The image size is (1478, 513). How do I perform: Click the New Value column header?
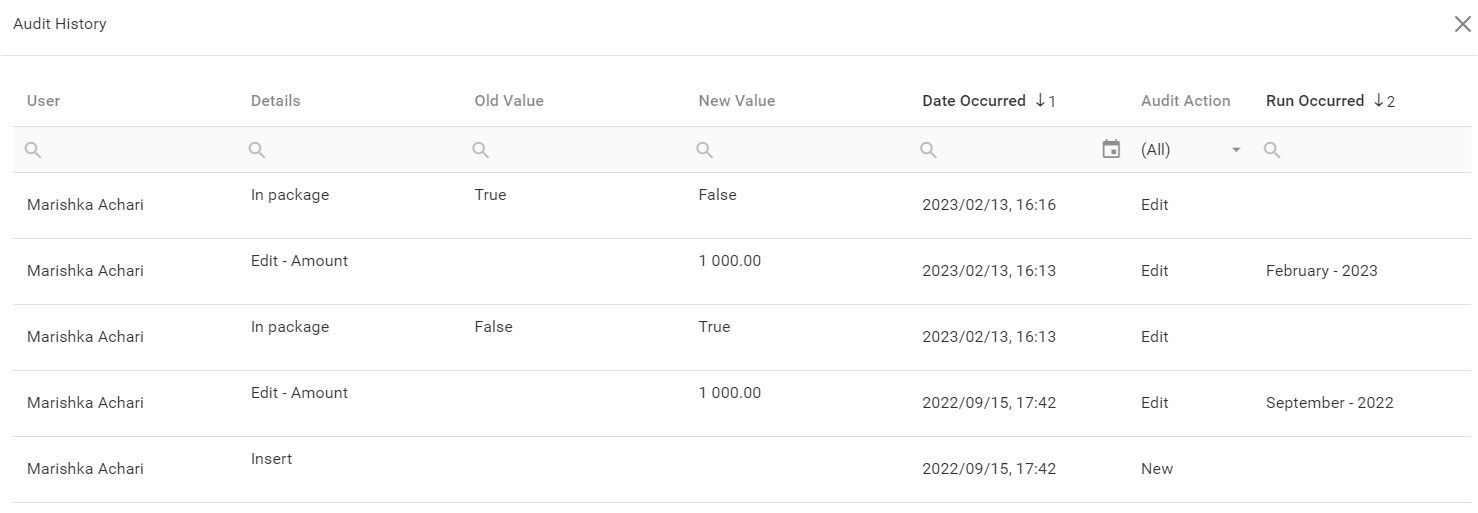pyautogui.click(x=736, y=101)
